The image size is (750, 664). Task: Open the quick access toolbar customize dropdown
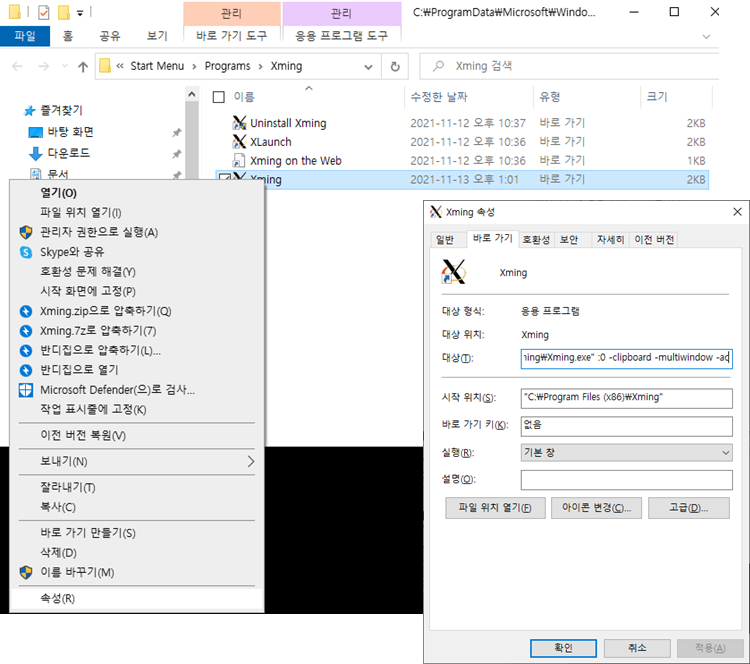pyautogui.click(x=80, y=13)
